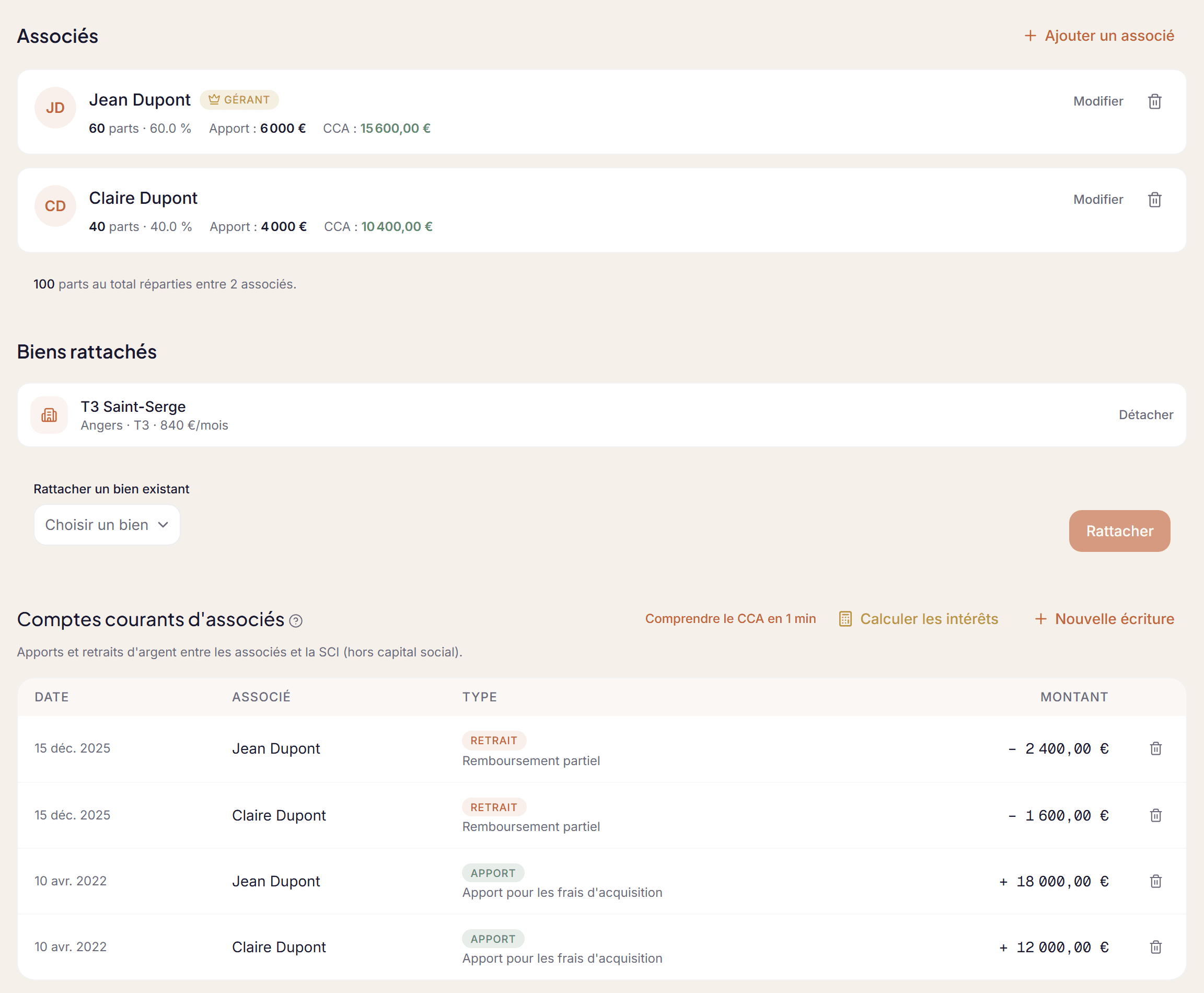Click the RETRAIT tag in Jean Dupont's row
Viewport: 1204px width, 993px height.
[494, 740]
